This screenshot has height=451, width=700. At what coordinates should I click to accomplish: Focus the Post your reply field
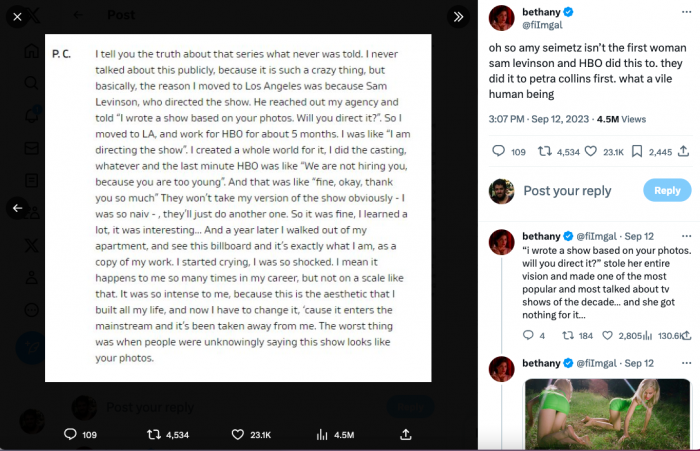click(x=567, y=191)
